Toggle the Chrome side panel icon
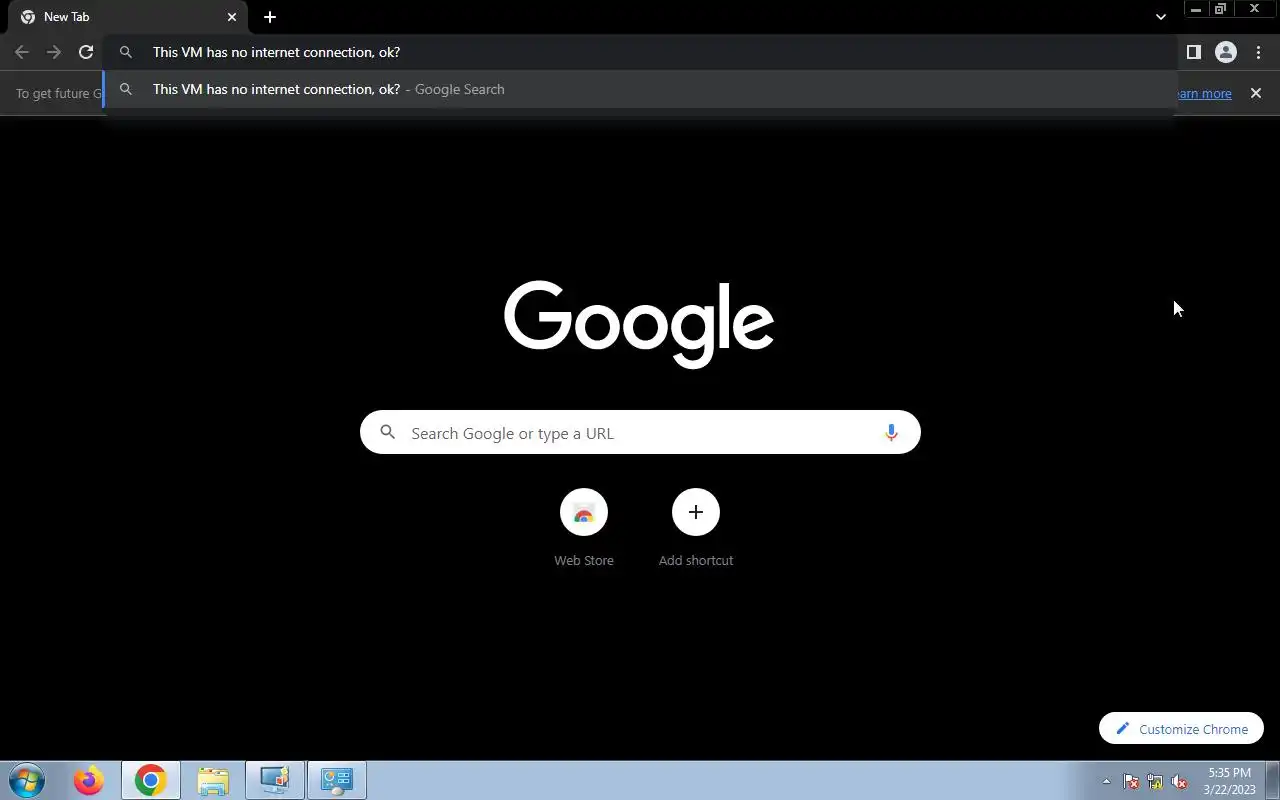Screen dimensions: 1280x800 [x=1193, y=52]
